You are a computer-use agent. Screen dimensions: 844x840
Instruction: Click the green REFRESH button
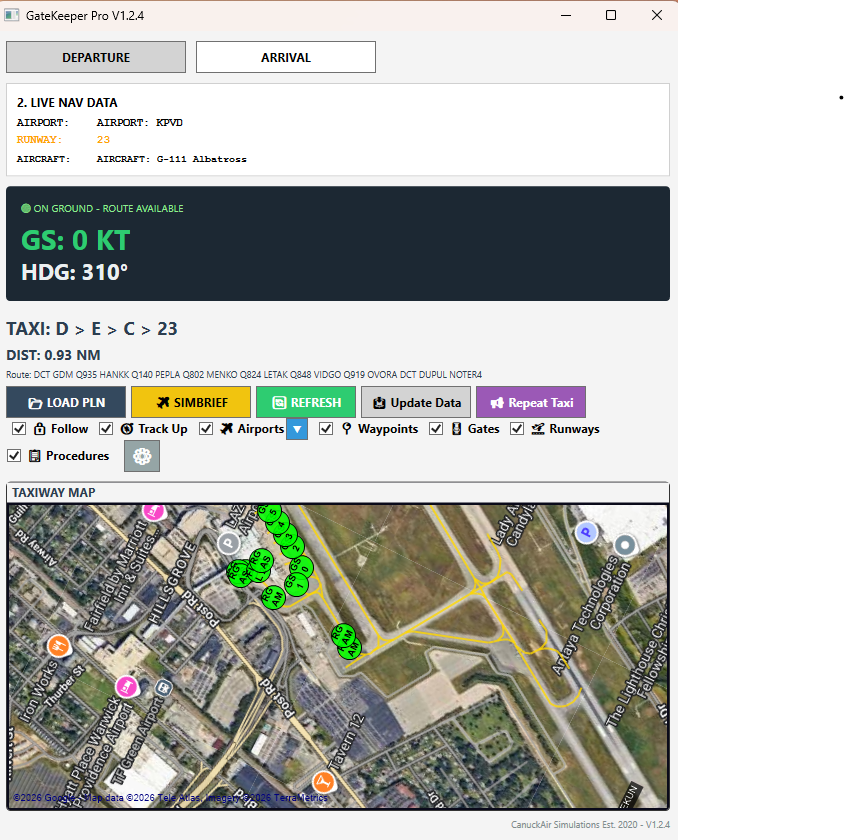click(306, 402)
